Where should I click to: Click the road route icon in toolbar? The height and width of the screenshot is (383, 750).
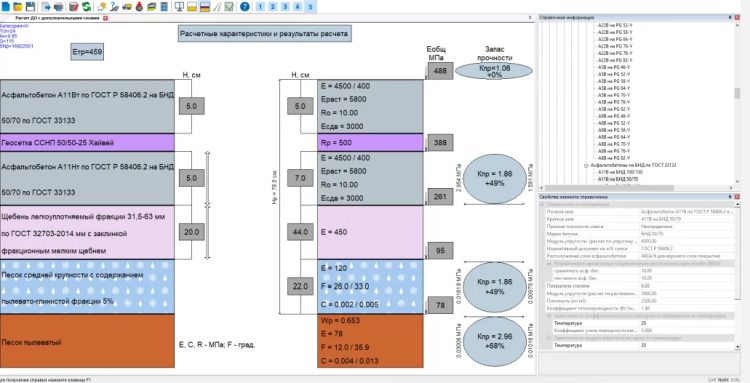(x=114, y=7)
